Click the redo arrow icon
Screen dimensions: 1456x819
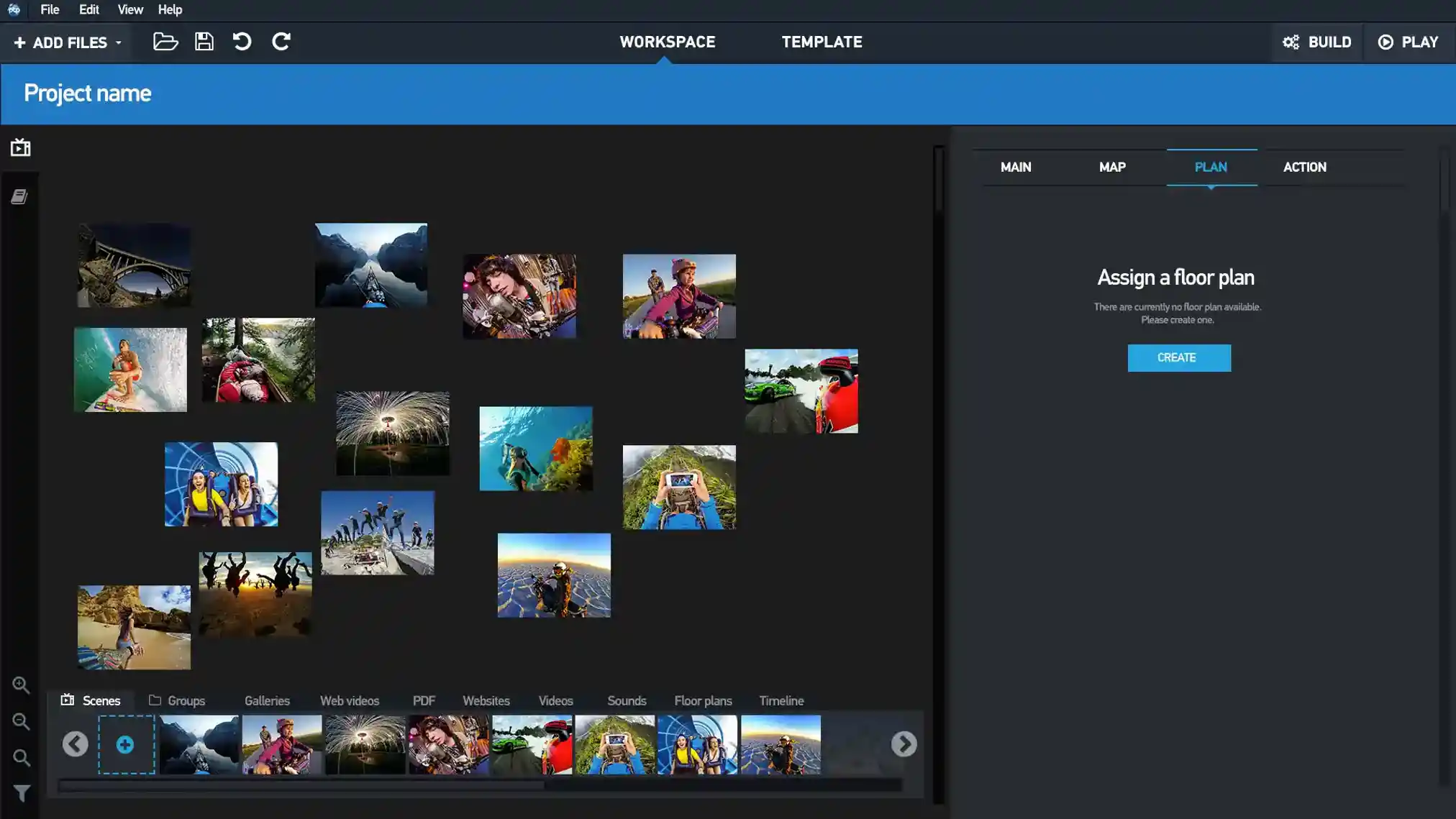281,42
